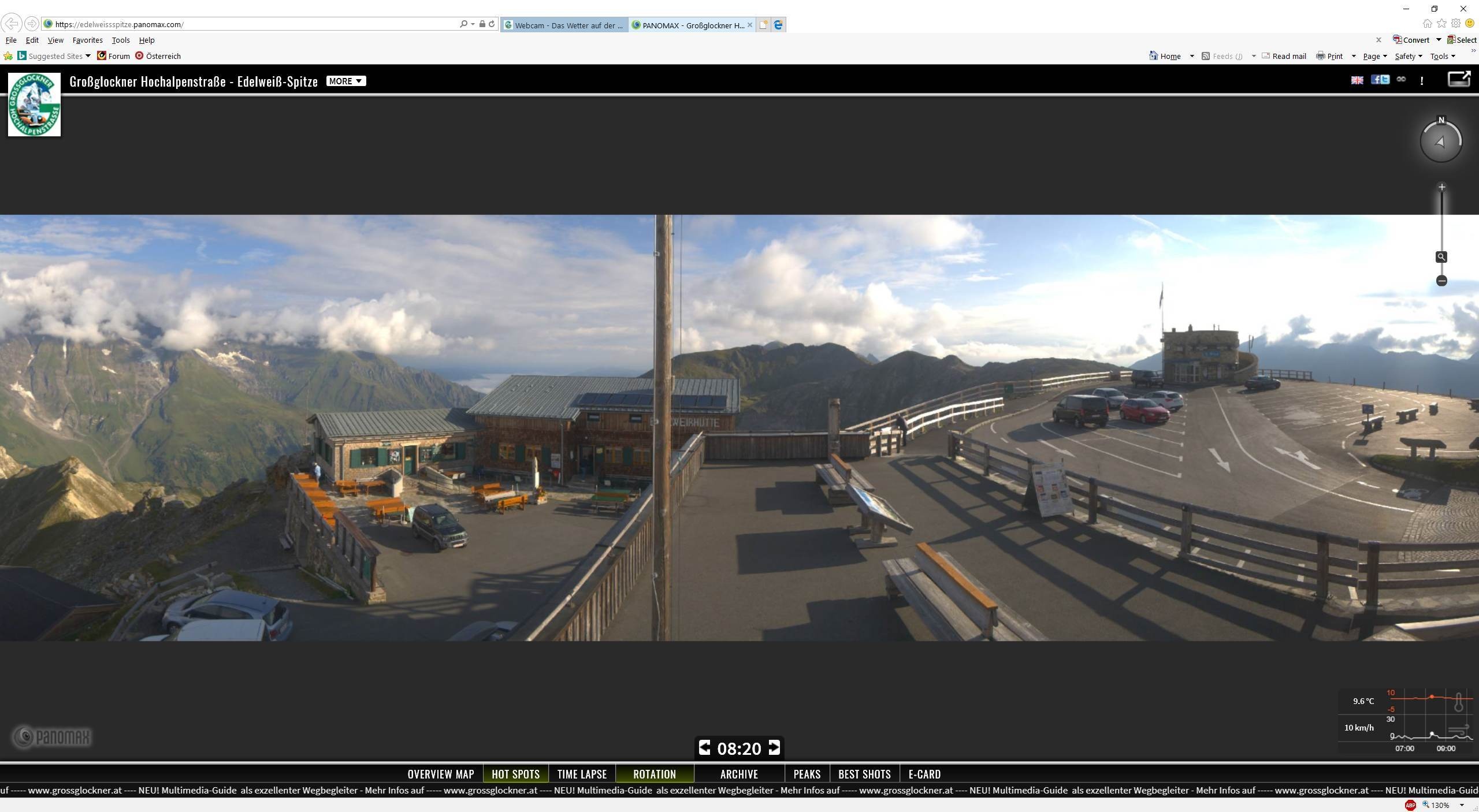The image size is (1479, 812).
Task: Toggle the HOT SPOTS overlay
Action: pyautogui.click(x=515, y=774)
